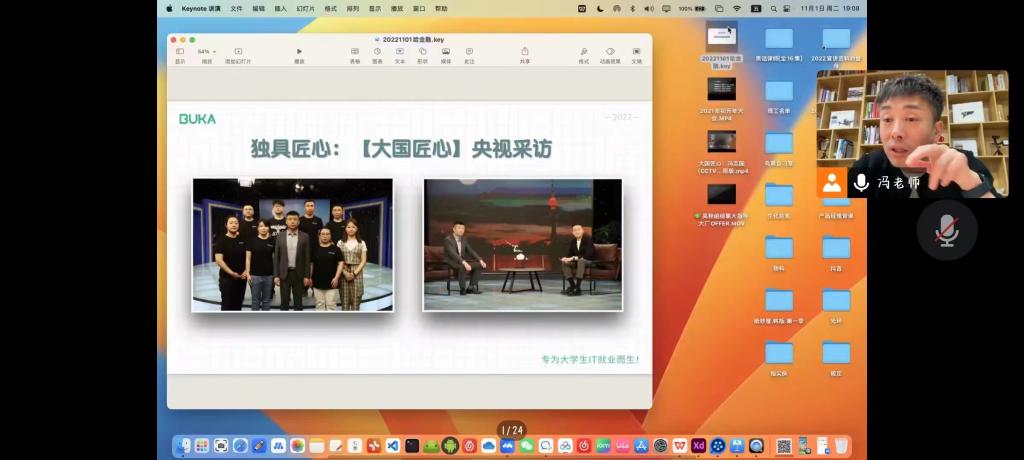
Task: Open the Table insert tool
Action: [x=355, y=51]
